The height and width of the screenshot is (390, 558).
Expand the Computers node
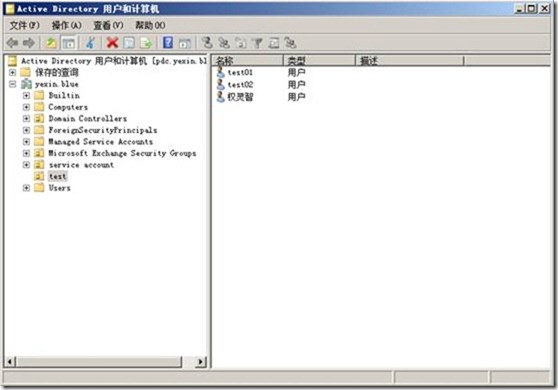pos(26,107)
